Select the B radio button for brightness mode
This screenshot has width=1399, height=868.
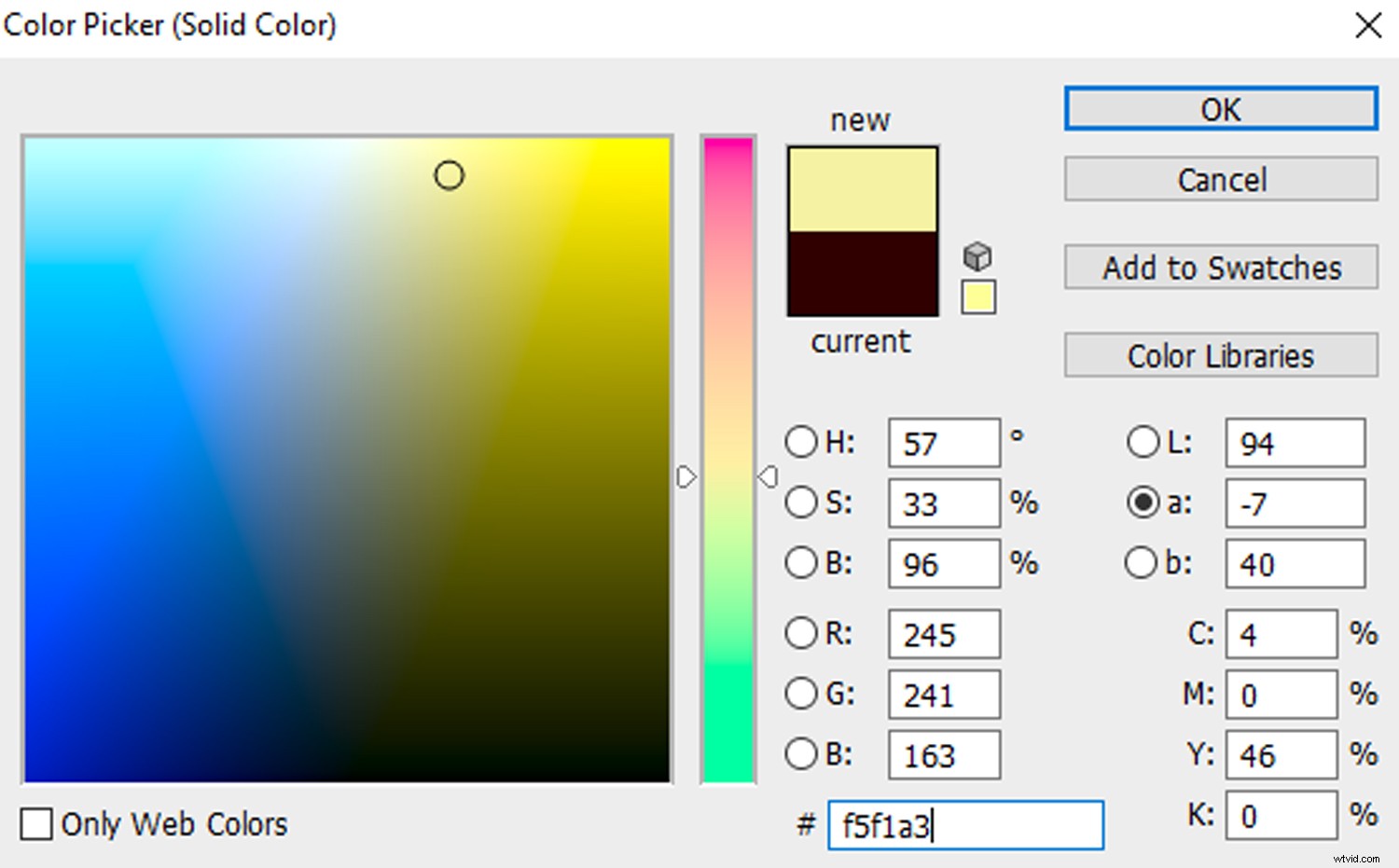coord(801,563)
